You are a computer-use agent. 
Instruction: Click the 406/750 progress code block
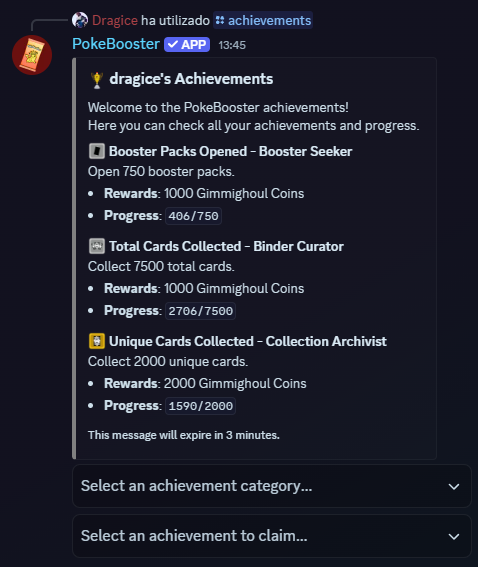pos(193,216)
